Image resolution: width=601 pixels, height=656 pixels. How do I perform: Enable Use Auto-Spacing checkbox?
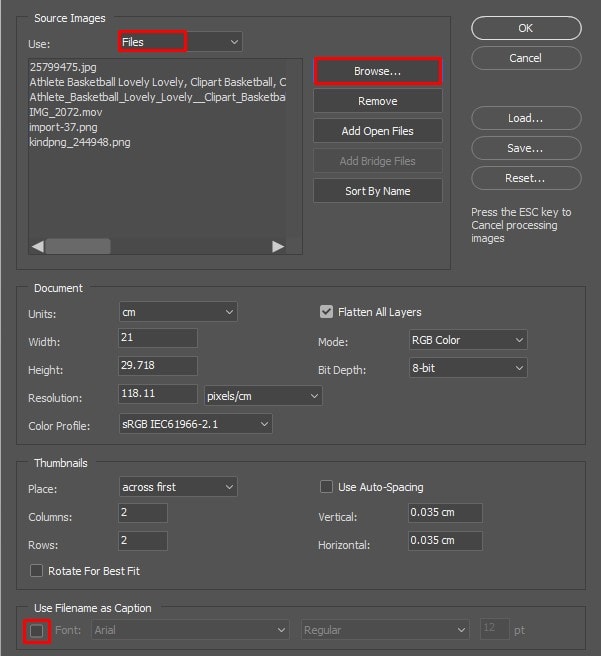click(326, 487)
